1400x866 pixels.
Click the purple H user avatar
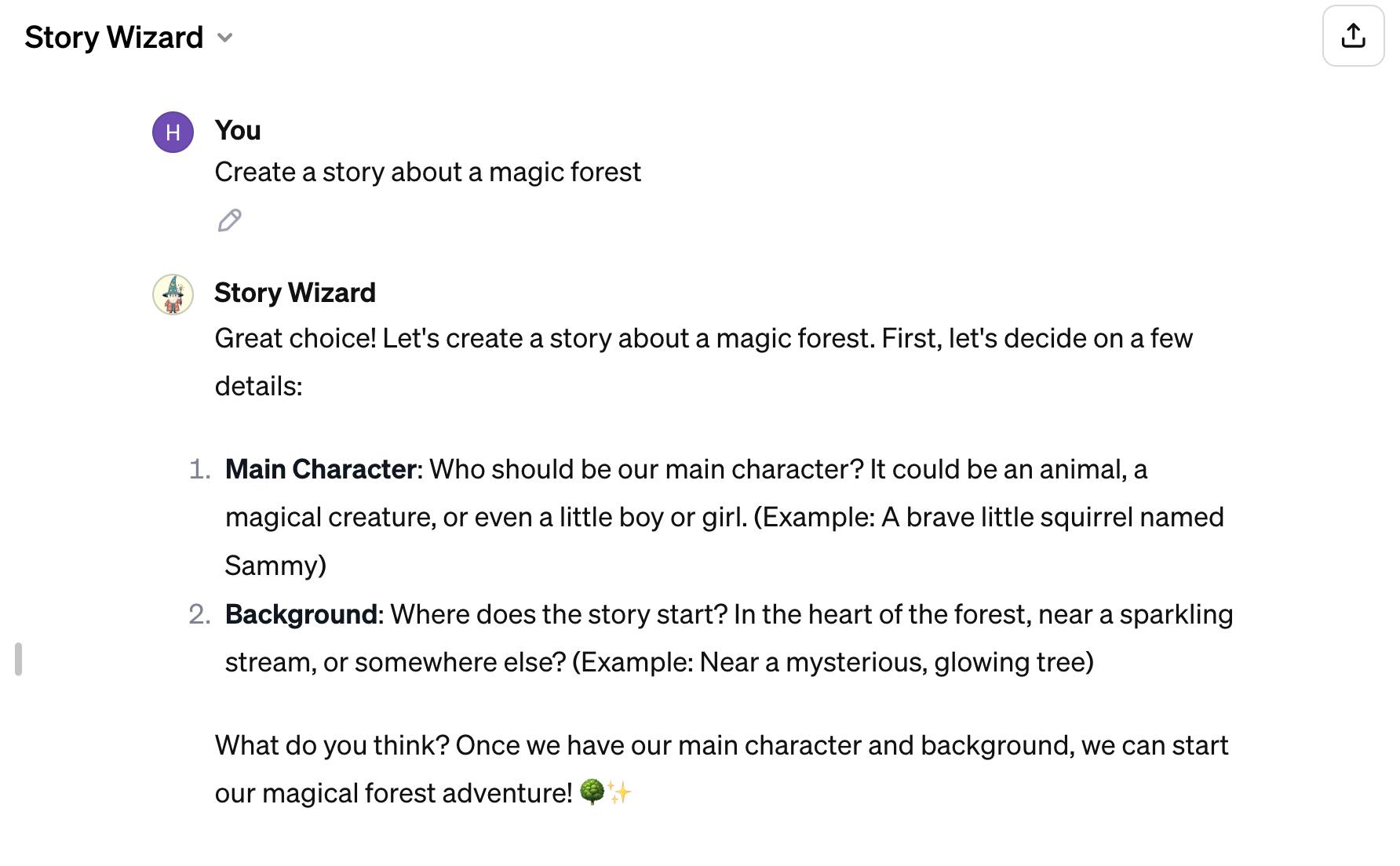(173, 132)
